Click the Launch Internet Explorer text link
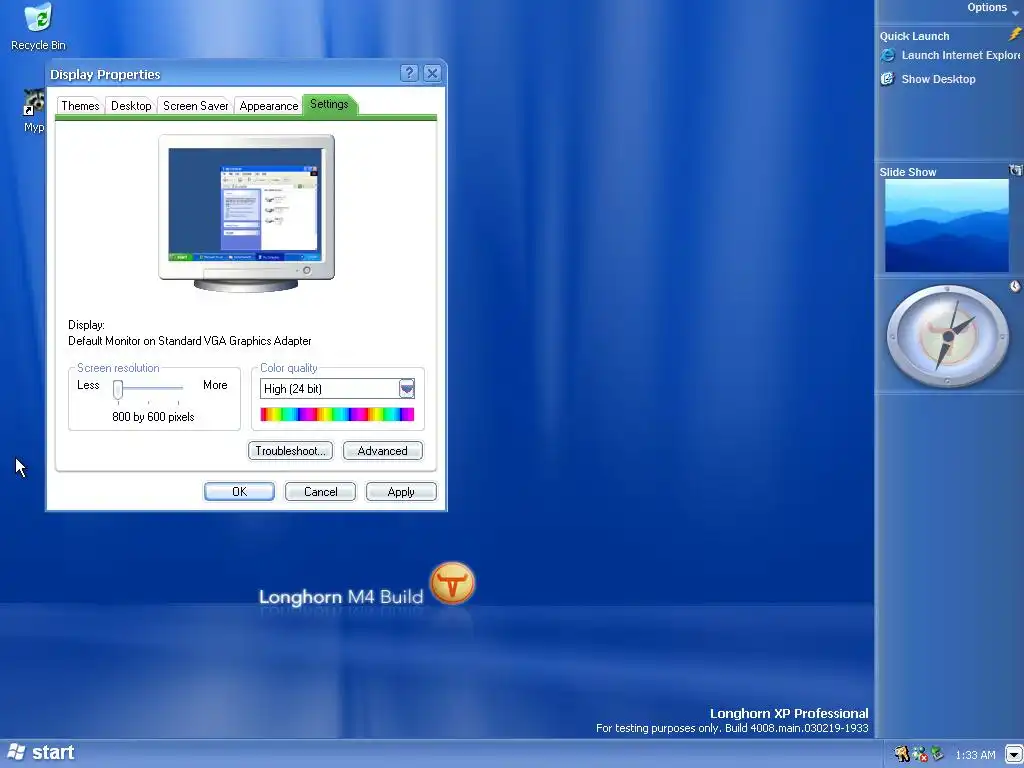 pyautogui.click(x=961, y=56)
